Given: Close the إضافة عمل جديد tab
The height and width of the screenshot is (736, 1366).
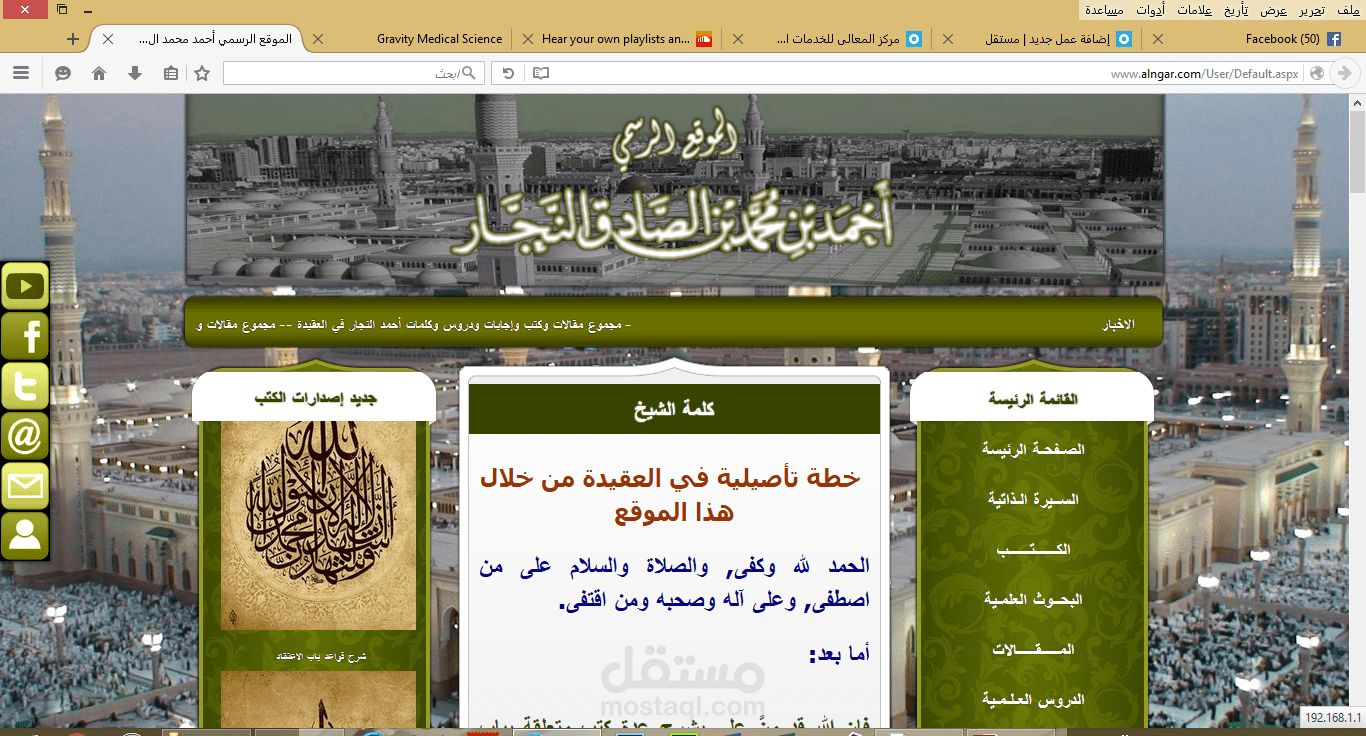Looking at the screenshot, I should pos(948,39).
